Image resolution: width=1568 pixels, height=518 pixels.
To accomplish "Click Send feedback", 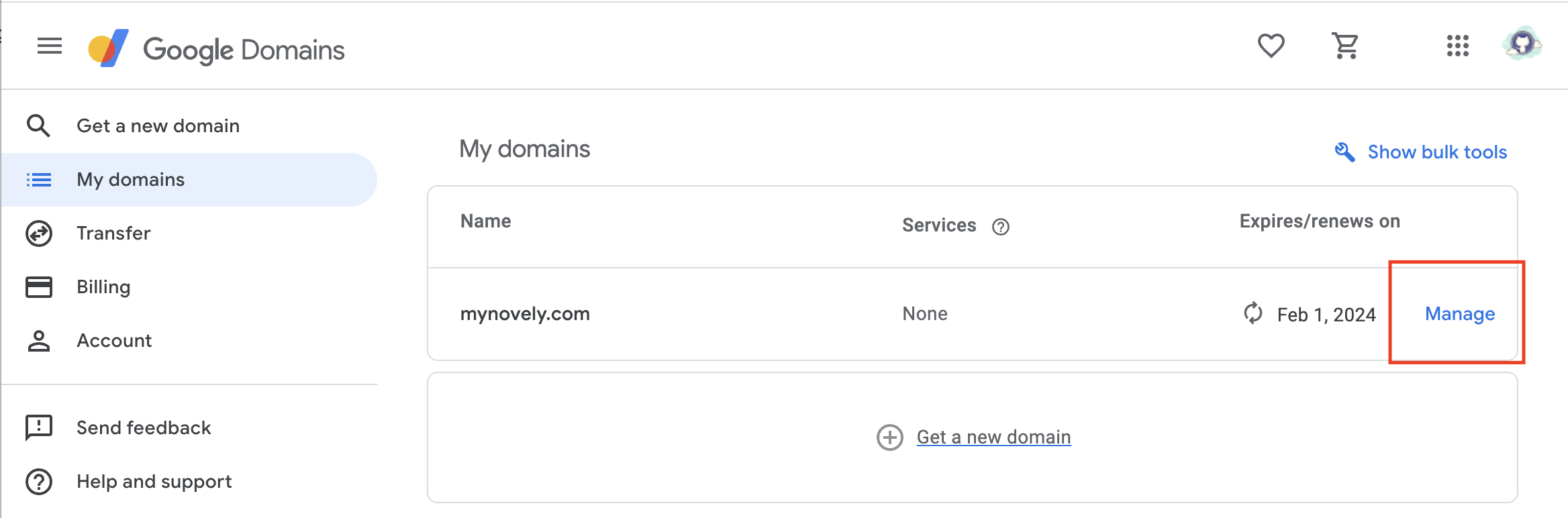I will click(144, 428).
